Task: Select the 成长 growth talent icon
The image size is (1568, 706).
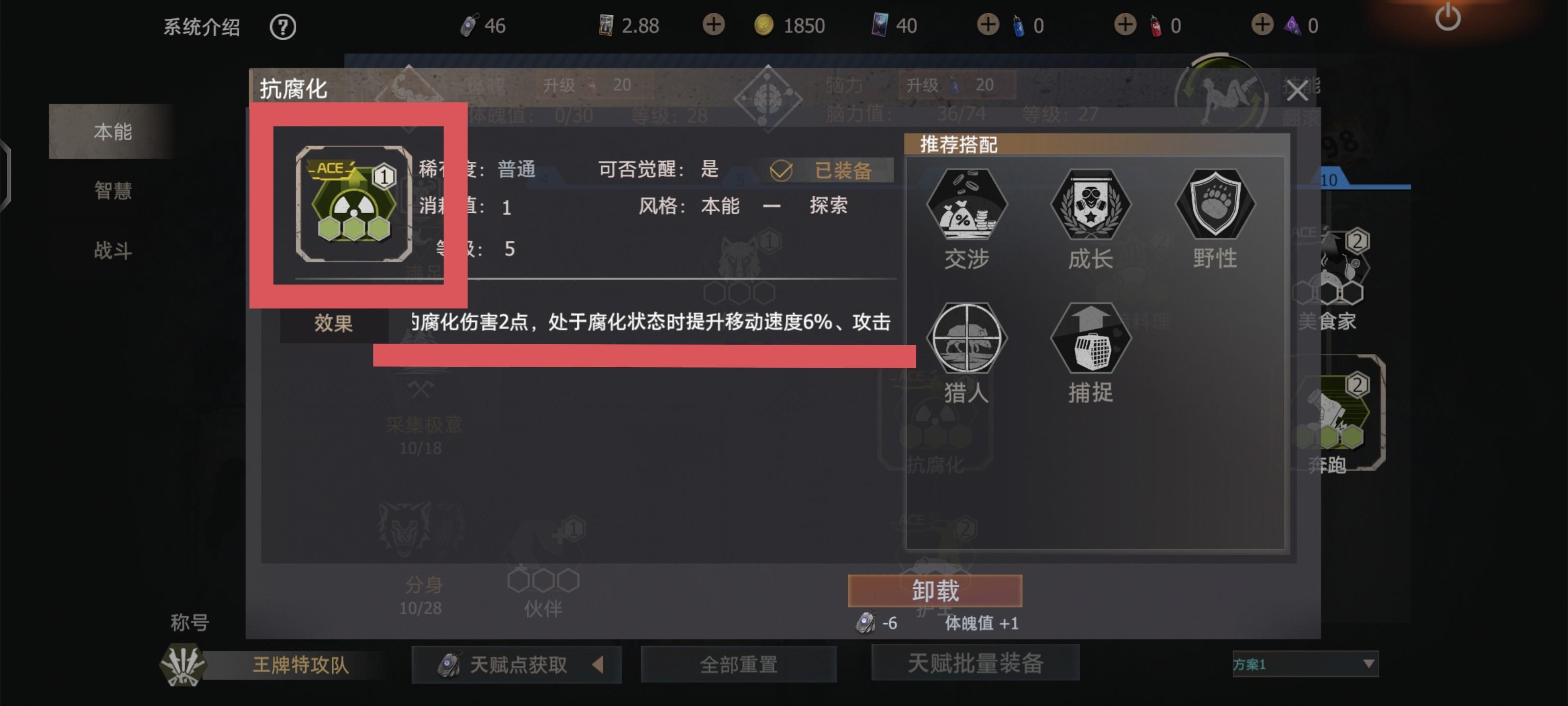Action: click(1091, 204)
